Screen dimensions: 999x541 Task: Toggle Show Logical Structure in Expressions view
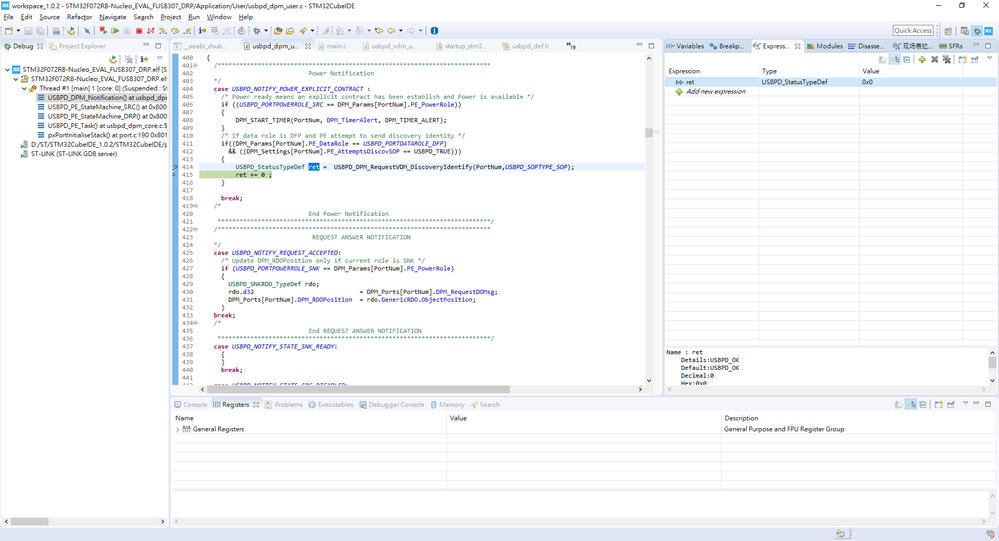click(895, 59)
